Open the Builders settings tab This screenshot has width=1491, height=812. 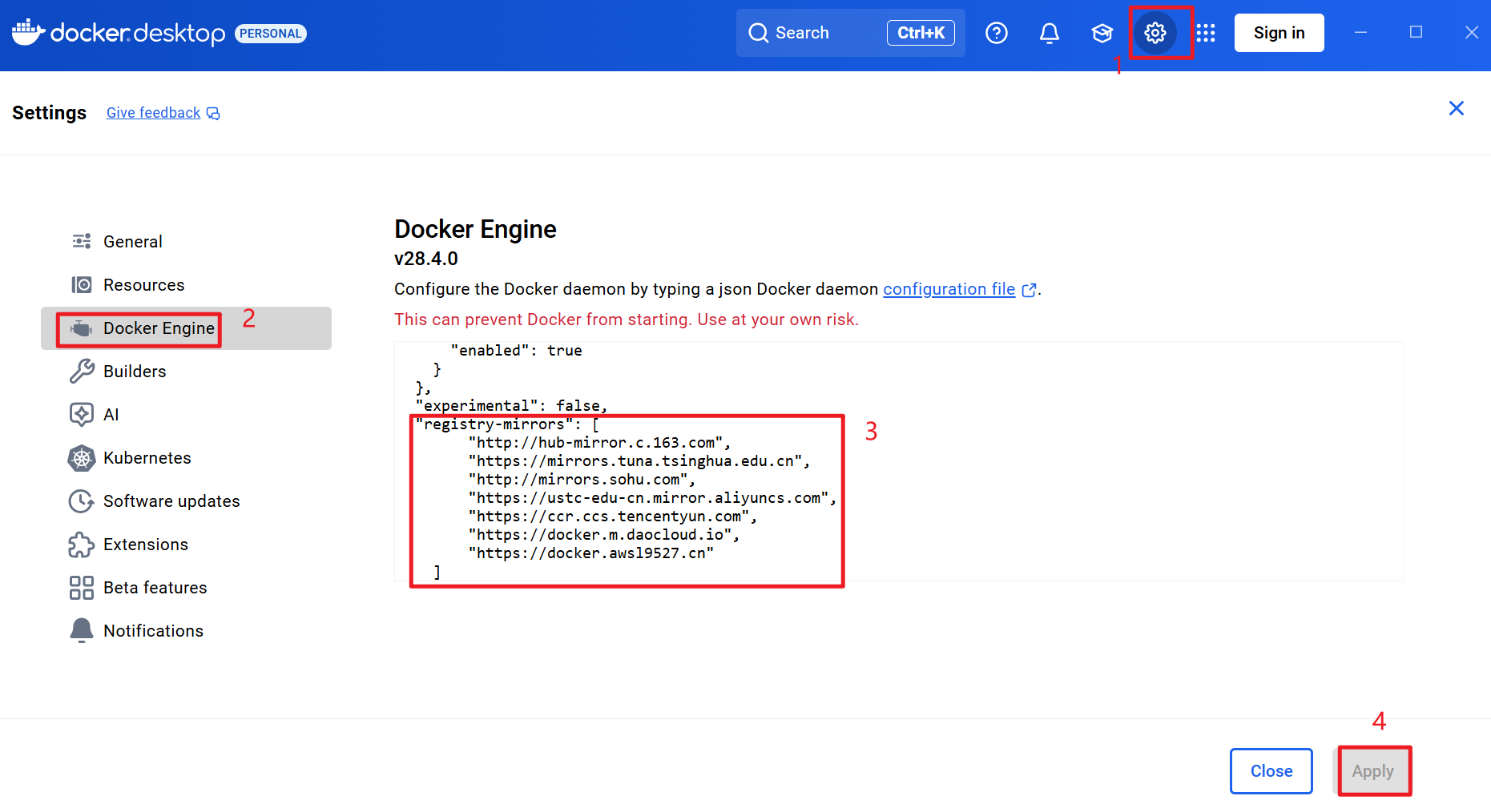(x=186, y=371)
